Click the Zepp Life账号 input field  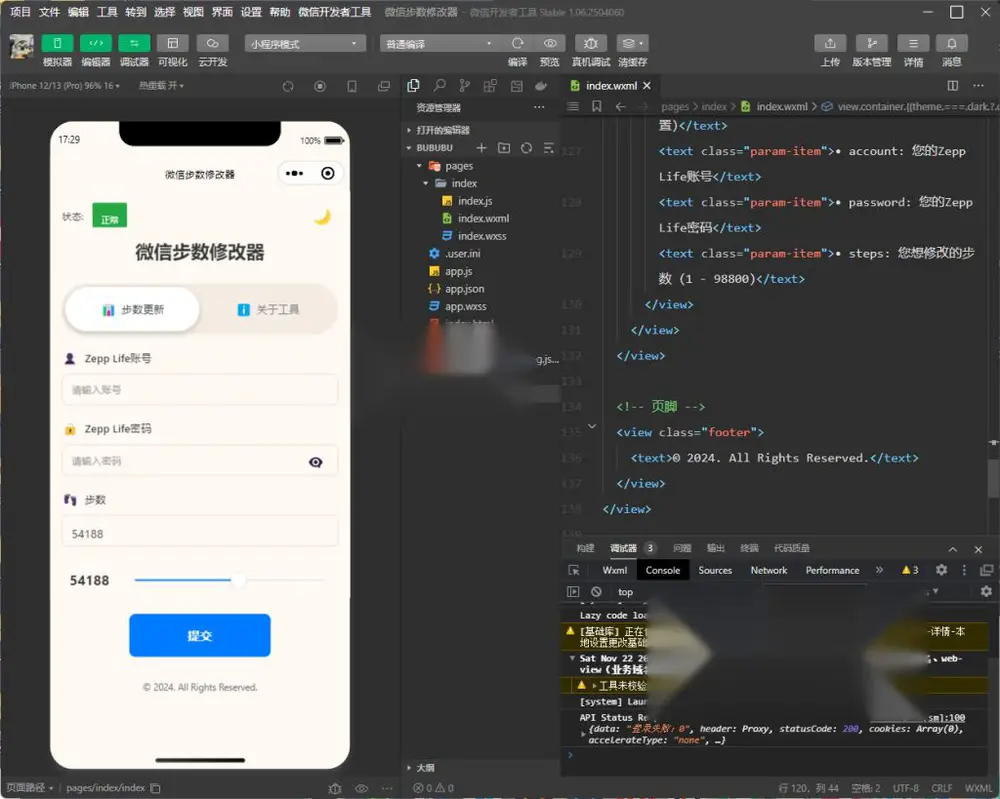coord(200,390)
